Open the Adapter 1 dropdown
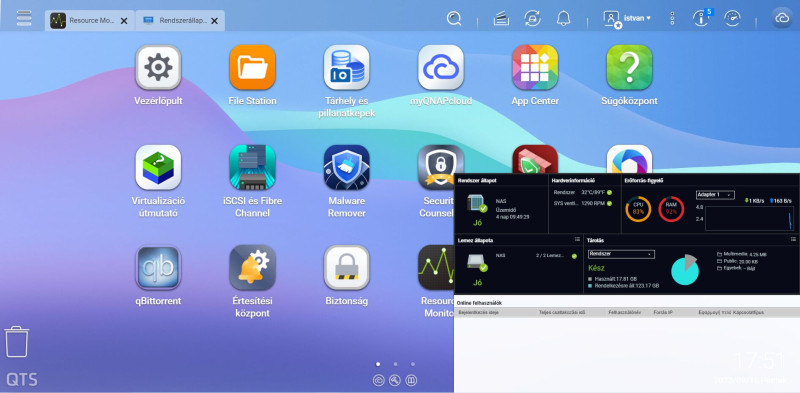This screenshot has width=800, height=393. tap(715, 194)
